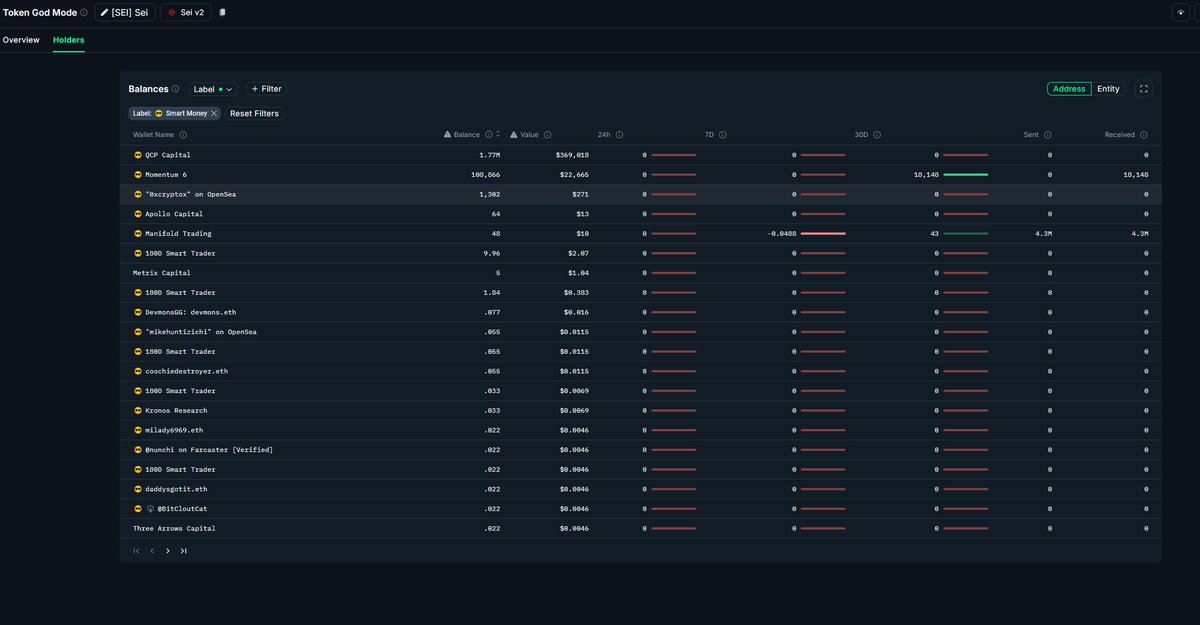Image resolution: width=1200 pixels, height=625 pixels.
Task: Open coochiedestroyer.eth wallet
Action: pos(186,371)
